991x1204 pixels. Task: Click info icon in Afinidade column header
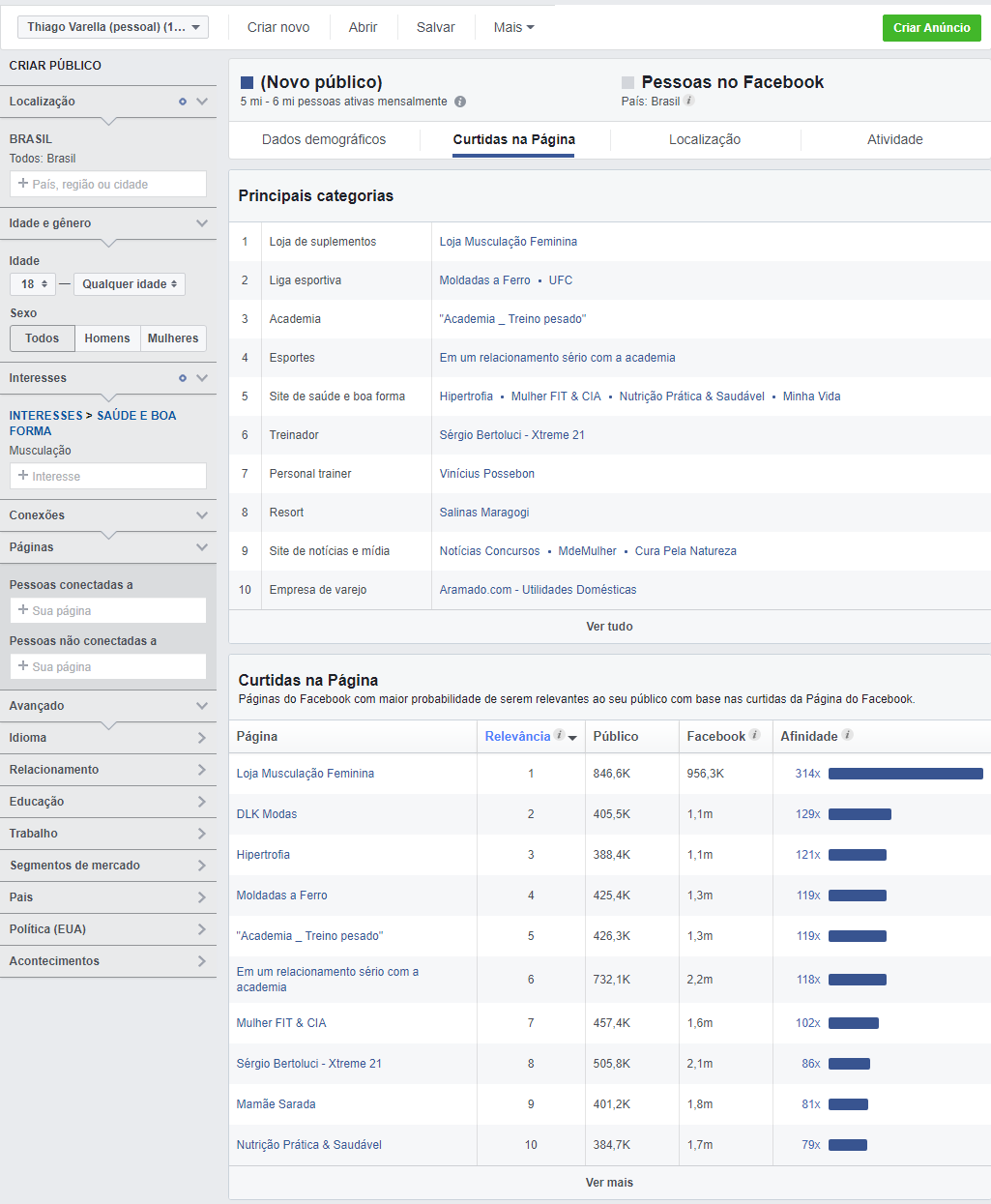(847, 735)
